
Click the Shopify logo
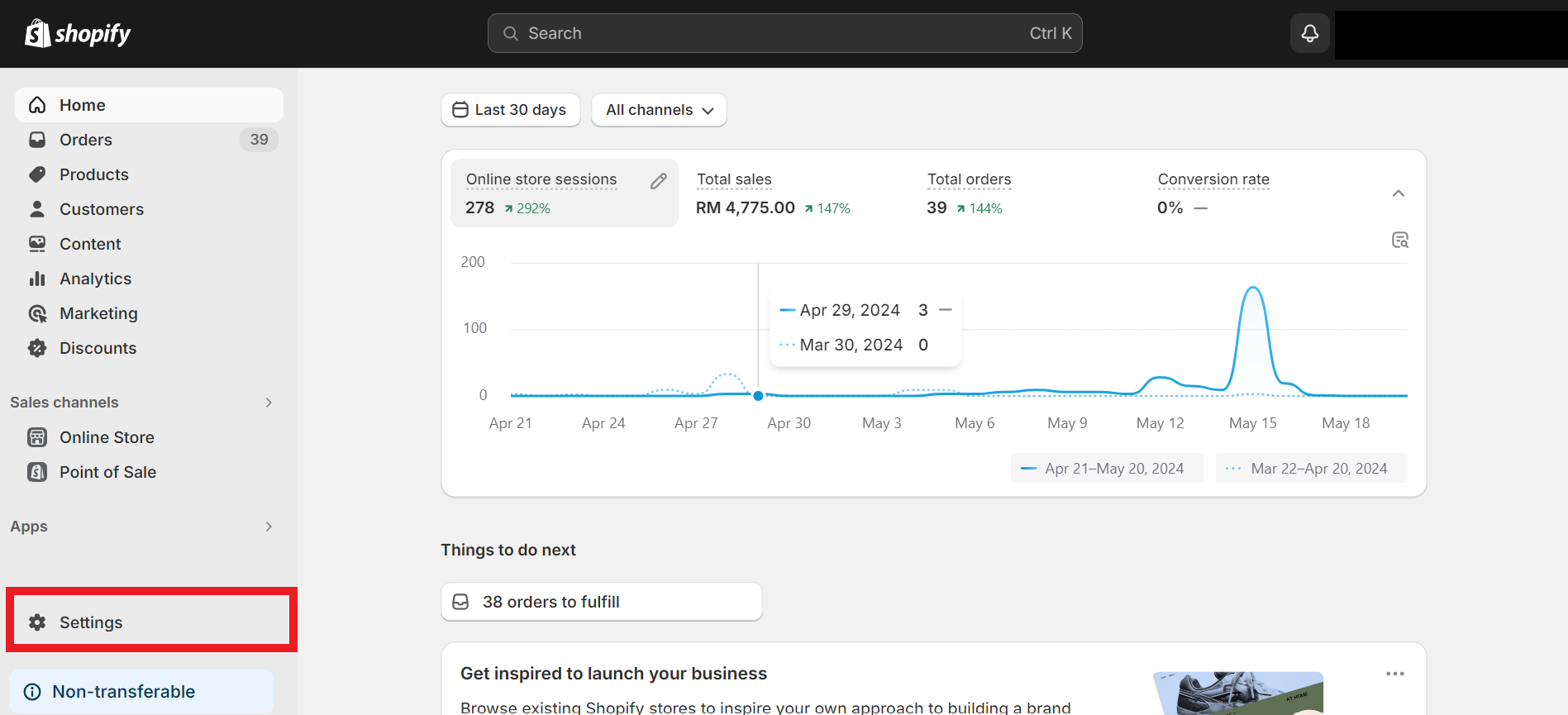(78, 34)
